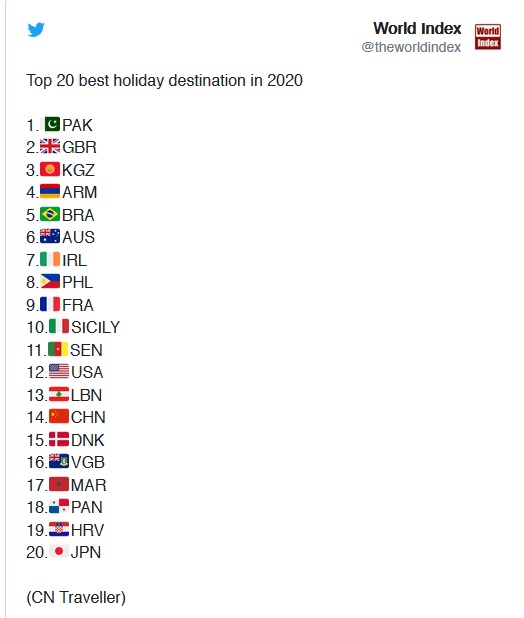
Task: Click the Japan flag next to JPN
Action: [59, 551]
